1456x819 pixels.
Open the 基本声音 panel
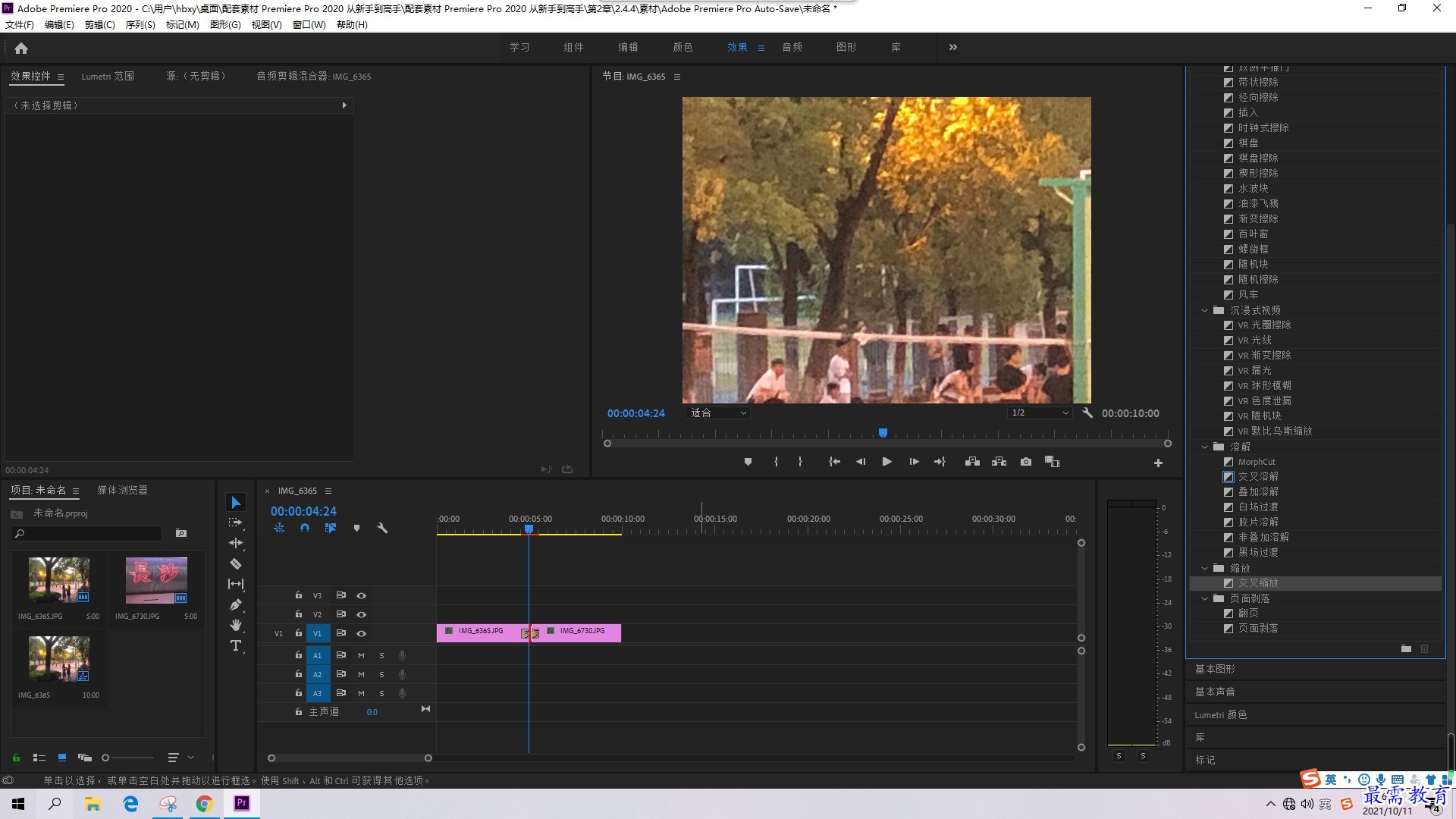[x=1215, y=692]
